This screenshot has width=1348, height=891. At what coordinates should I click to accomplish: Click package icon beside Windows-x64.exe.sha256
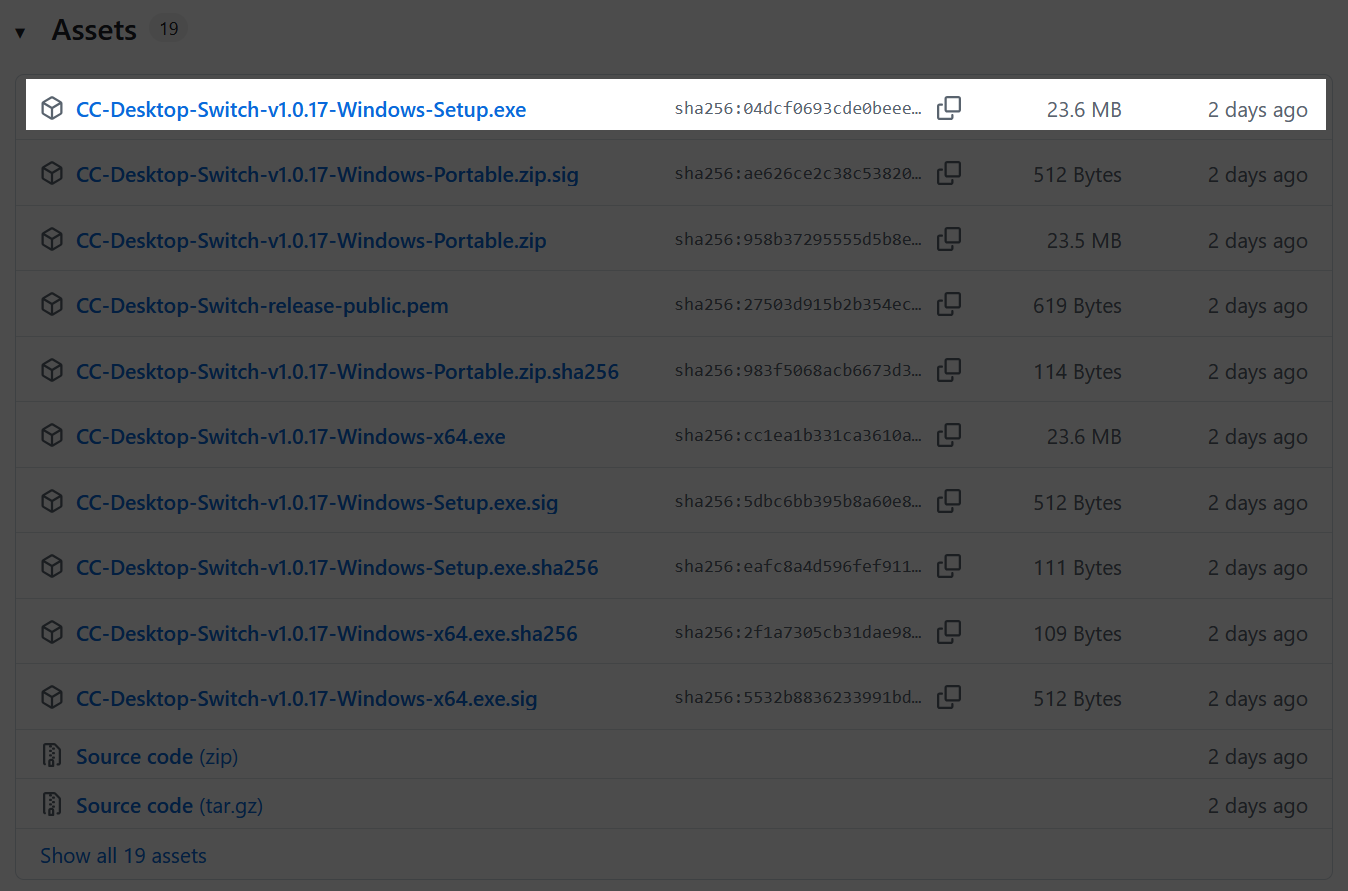click(52, 633)
